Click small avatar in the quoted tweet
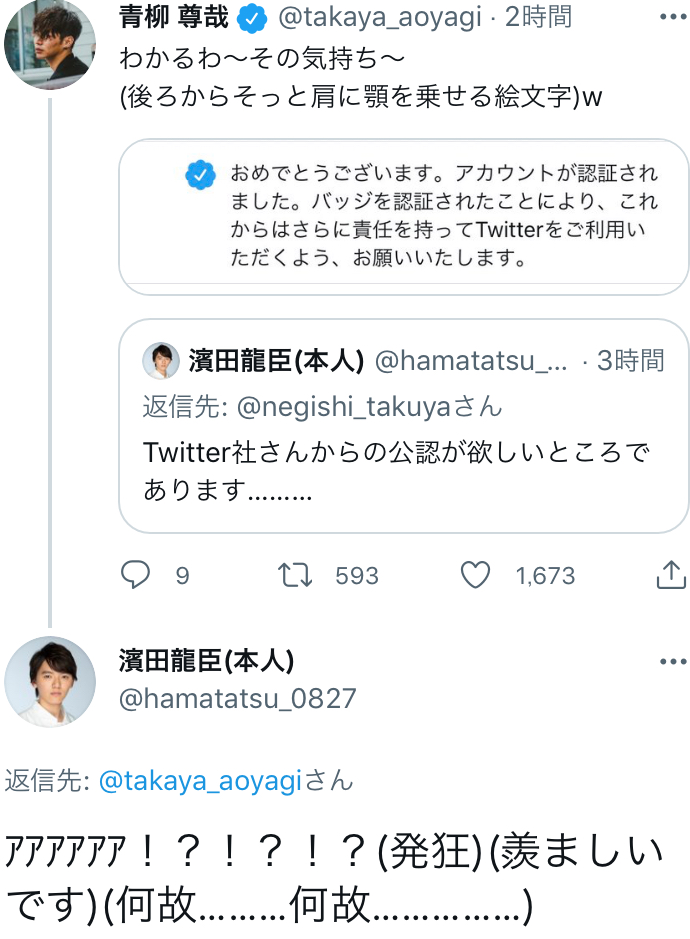Screen dimensions: 690x939 [x=161, y=361]
